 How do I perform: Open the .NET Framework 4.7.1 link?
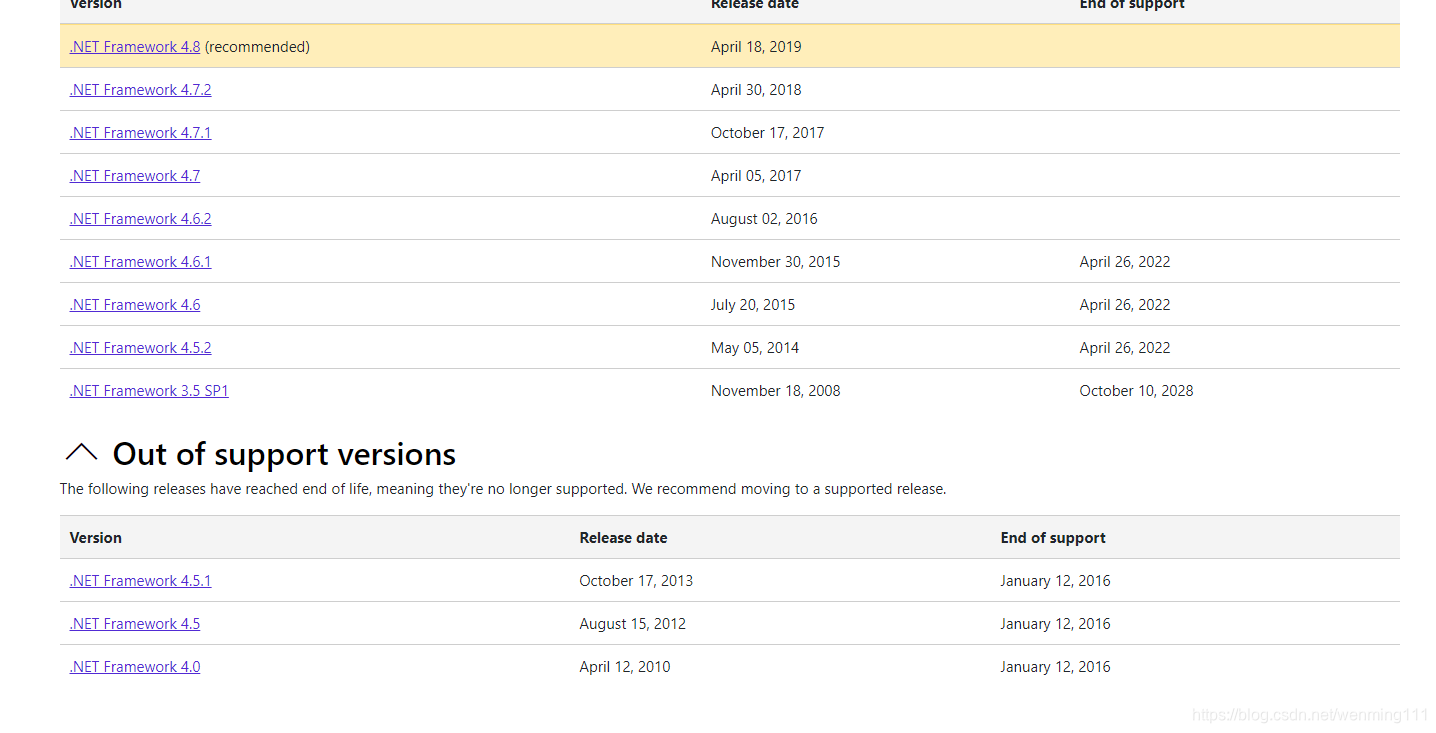point(141,133)
